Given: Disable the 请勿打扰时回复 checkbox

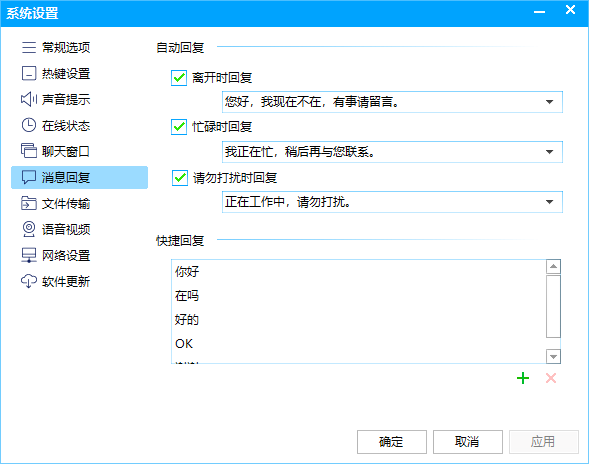Looking at the screenshot, I should pyautogui.click(x=180, y=178).
